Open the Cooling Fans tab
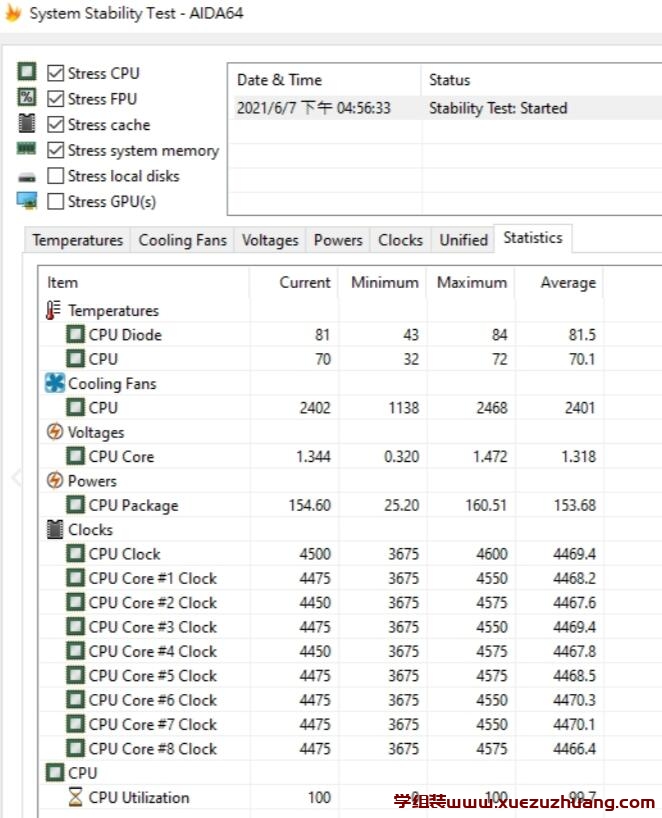 tap(182, 240)
